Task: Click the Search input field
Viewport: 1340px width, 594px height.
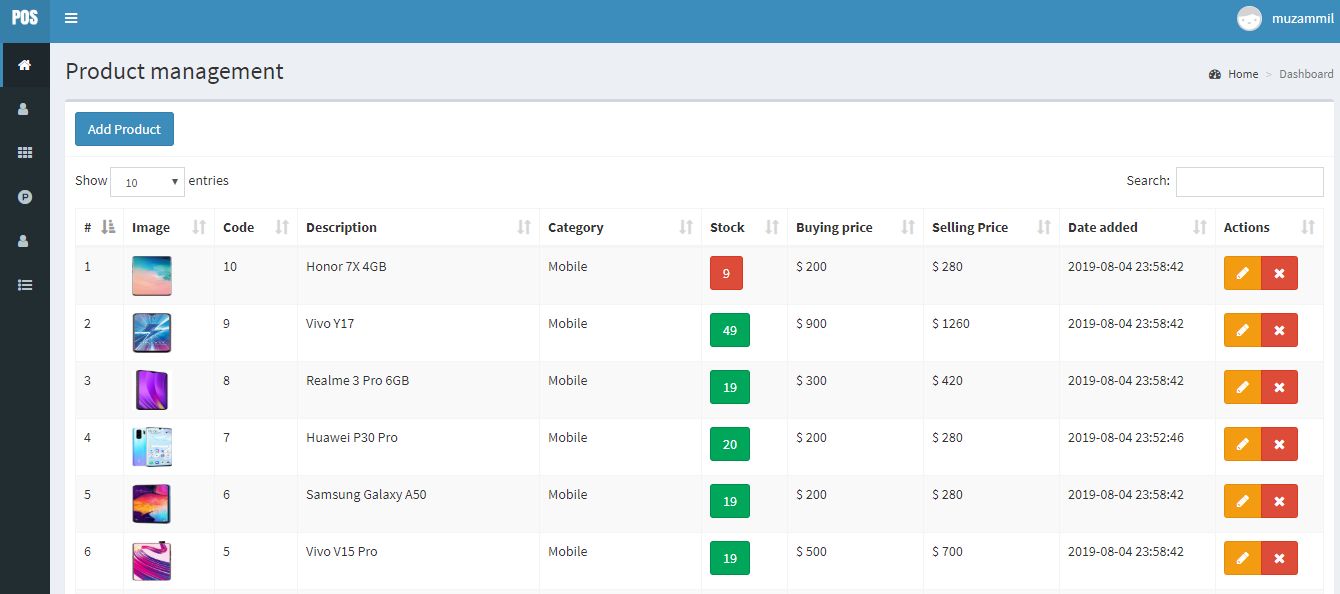Action: [1249, 182]
